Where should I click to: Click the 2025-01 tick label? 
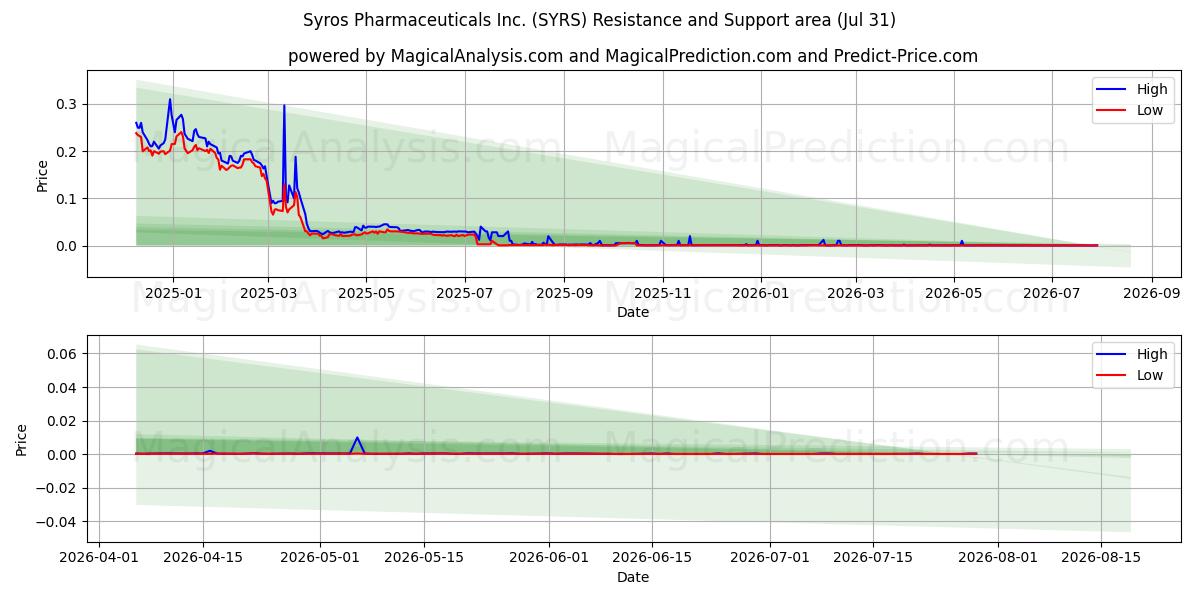[172, 293]
